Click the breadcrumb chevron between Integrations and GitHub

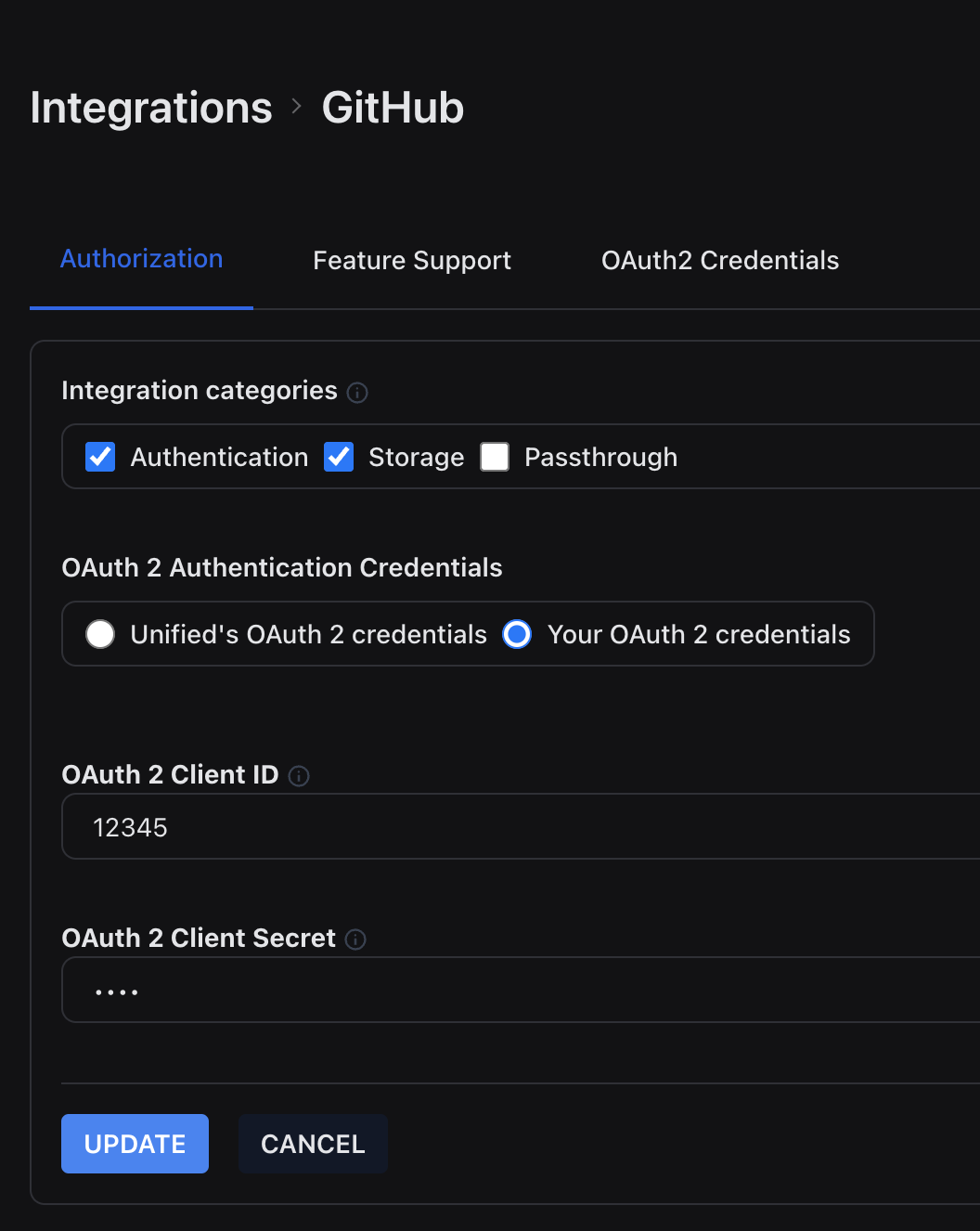(x=297, y=107)
